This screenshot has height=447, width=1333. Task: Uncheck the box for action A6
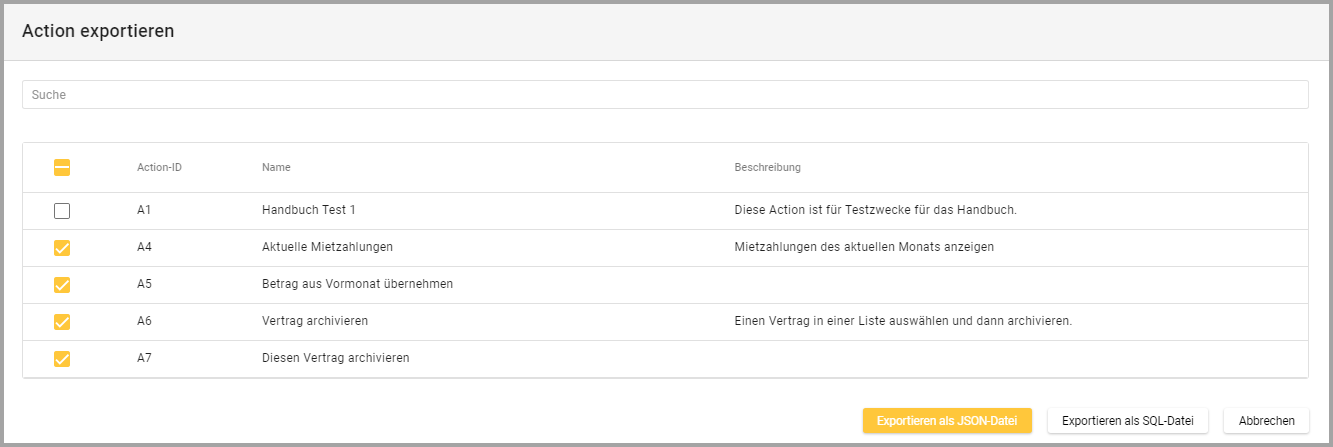click(62, 322)
